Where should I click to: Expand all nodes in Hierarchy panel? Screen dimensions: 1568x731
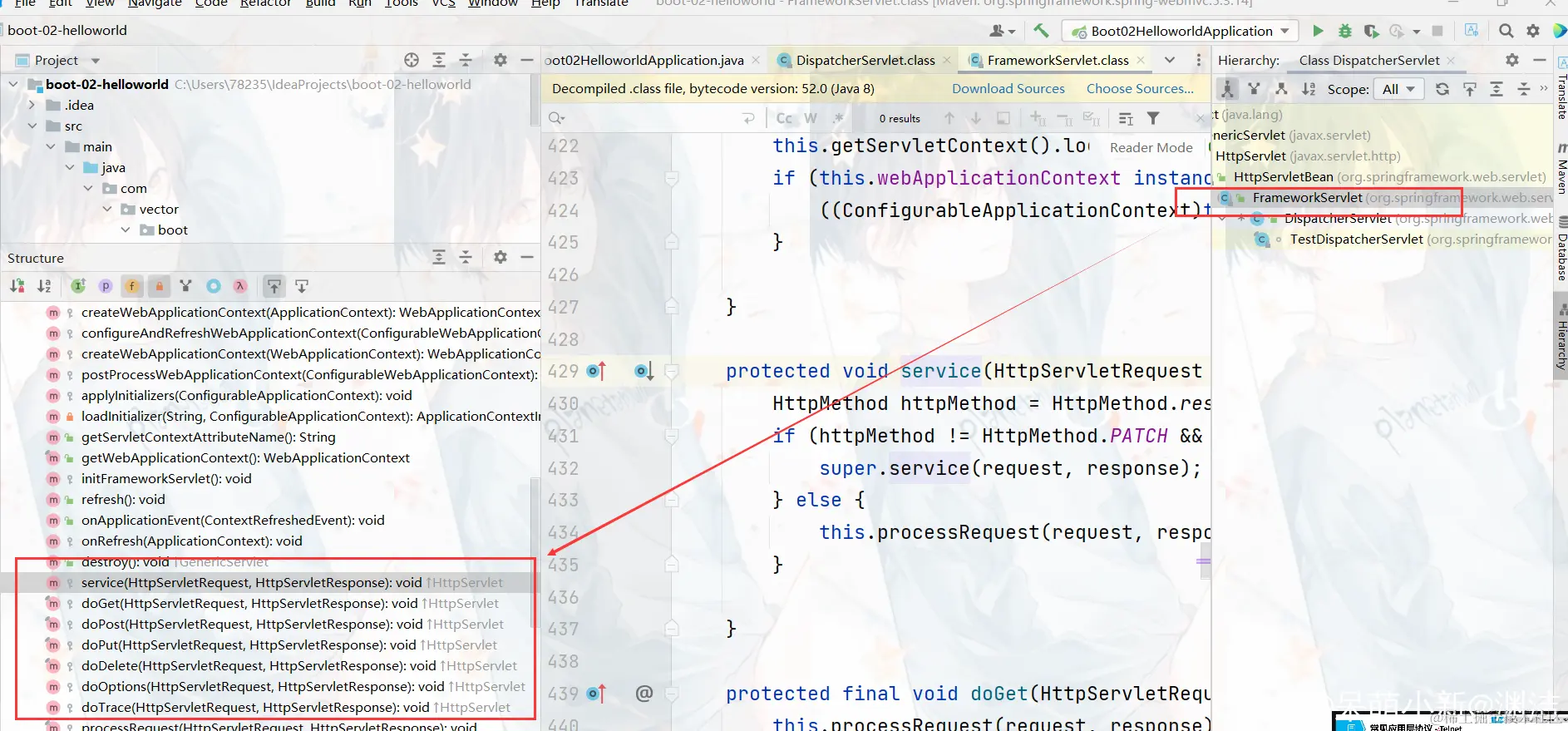(1497, 89)
